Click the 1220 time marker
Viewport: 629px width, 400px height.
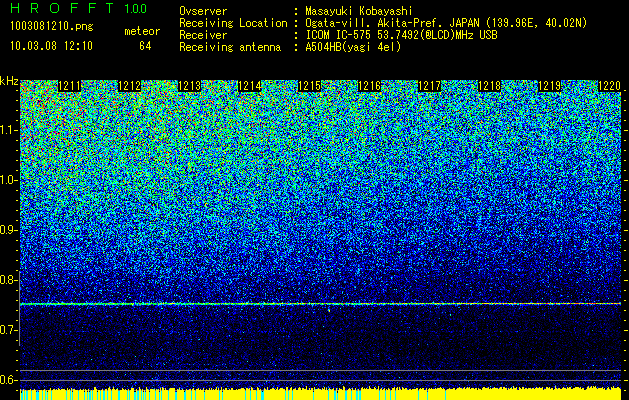609,86
